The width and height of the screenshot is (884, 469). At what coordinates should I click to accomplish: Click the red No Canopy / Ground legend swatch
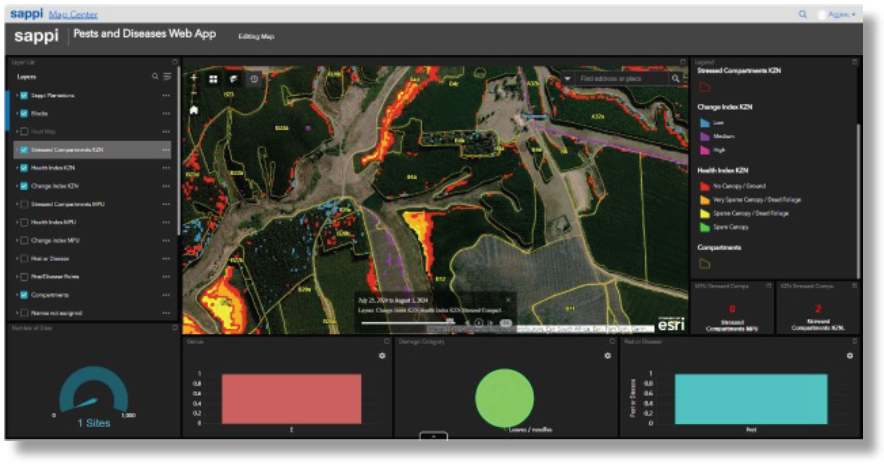tap(704, 186)
